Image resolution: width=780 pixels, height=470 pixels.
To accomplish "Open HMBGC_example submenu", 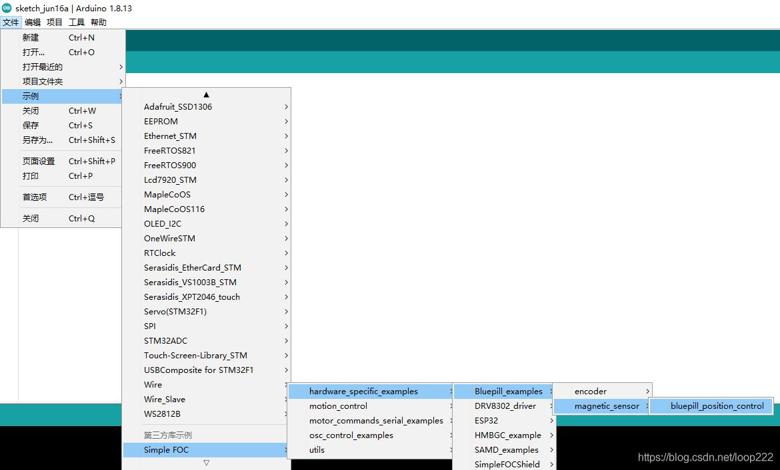I will (x=504, y=436).
